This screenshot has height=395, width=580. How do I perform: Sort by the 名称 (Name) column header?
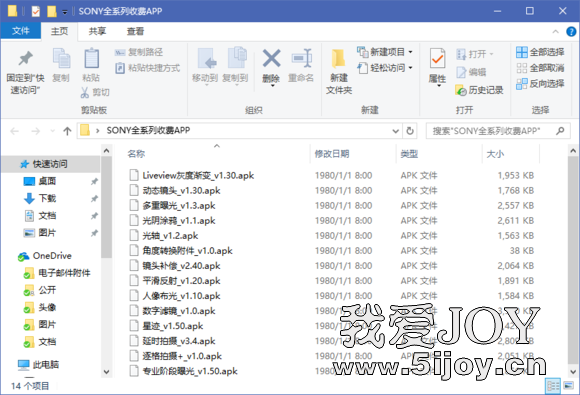click(x=136, y=154)
